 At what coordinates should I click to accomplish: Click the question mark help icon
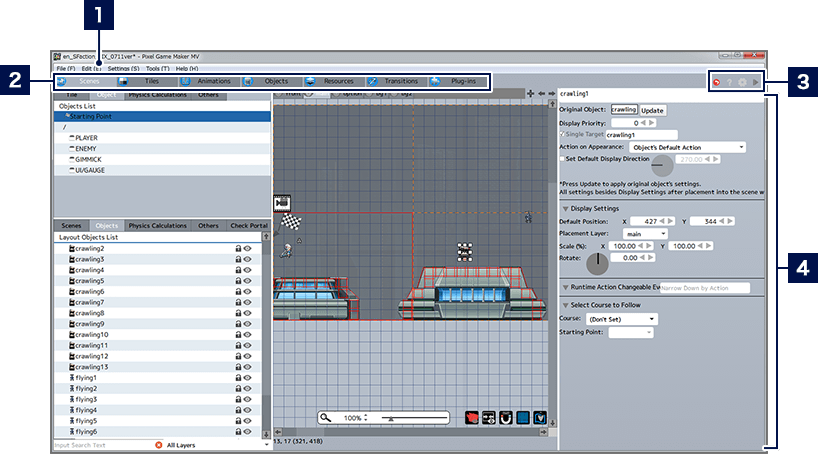point(729,82)
